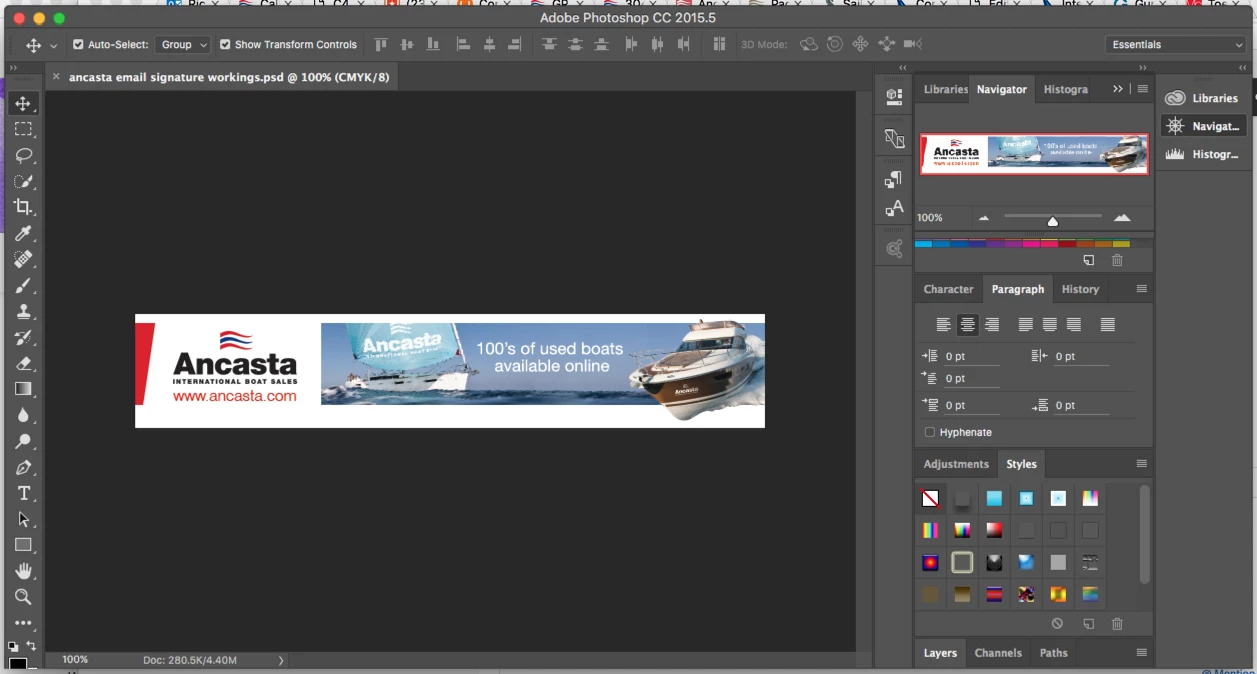Open the Layers panel group menu
Screen dimensions: 1257x674
pyautogui.click(x=1141, y=653)
